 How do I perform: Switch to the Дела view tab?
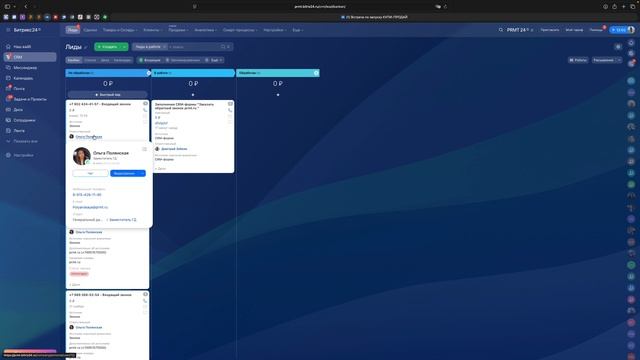point(105,60)
